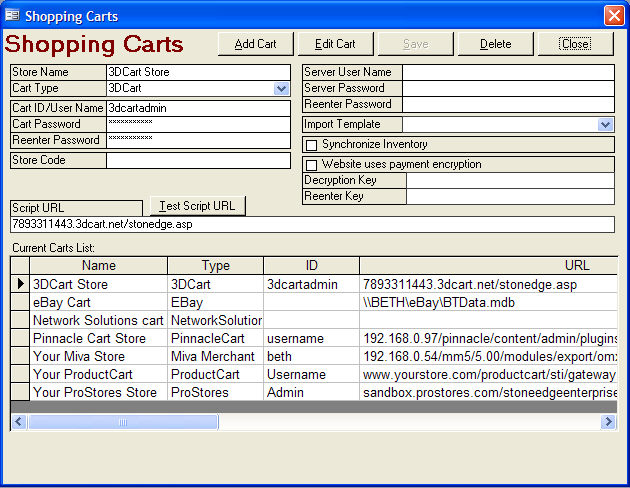Click the EBay type cell
The width and height of the screenshot is (630, 488).
coord(215,302)
